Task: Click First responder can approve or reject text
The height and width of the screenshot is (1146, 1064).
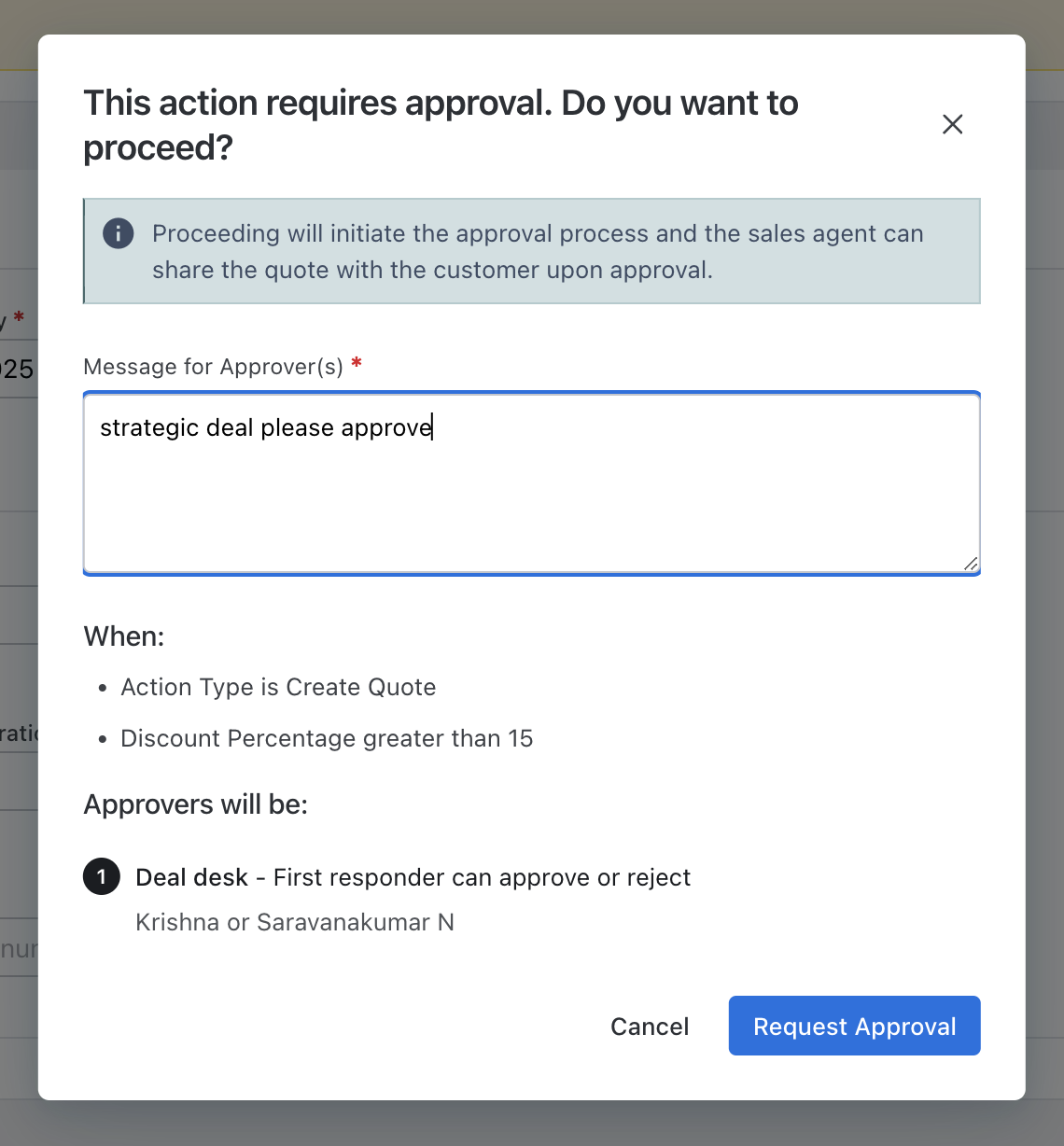Action: [x=482, y=878]
